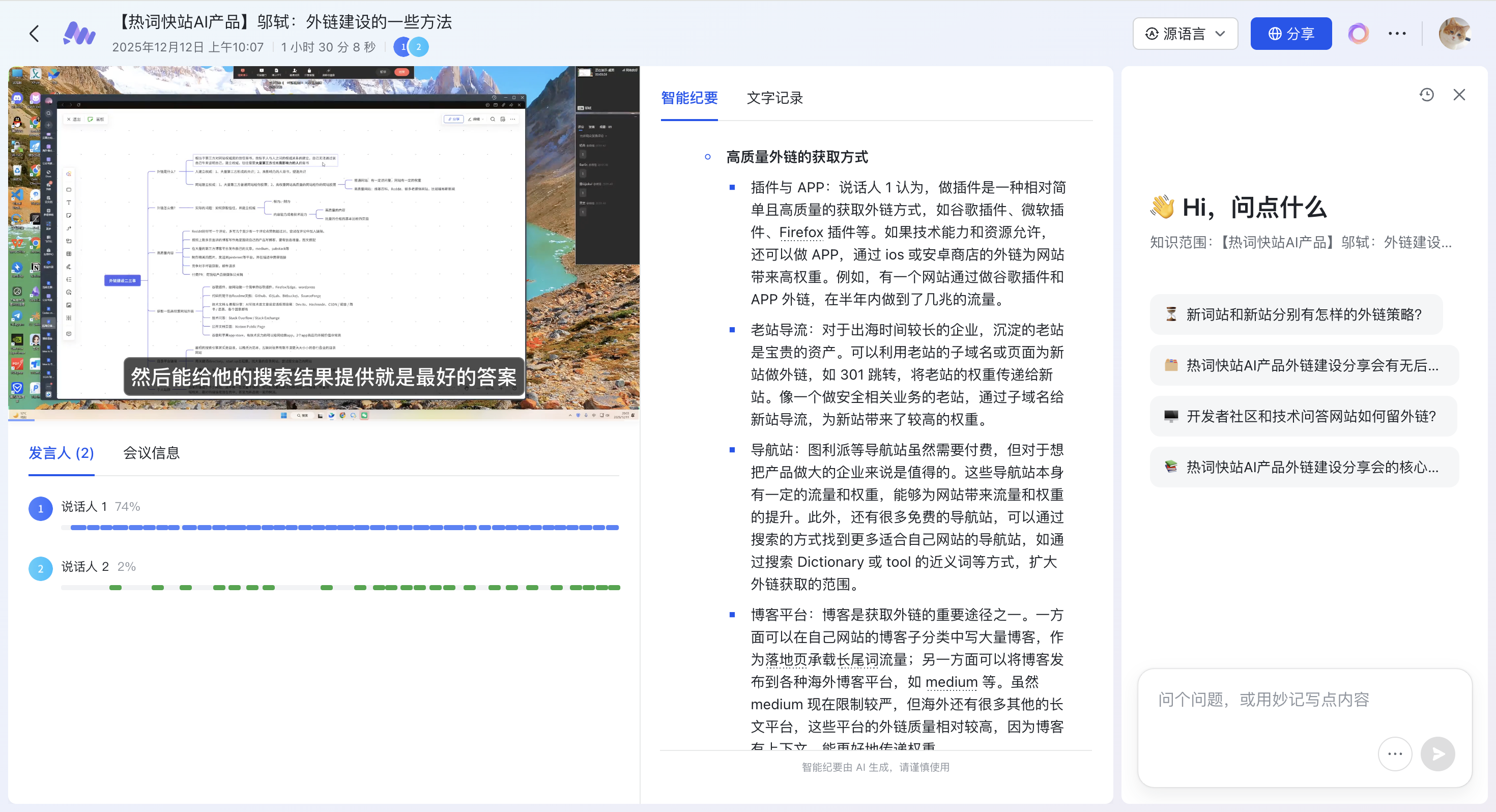1496x812 pixels.
Task: Toggle 说话人 2 numbered circle
Action: point(41,568)
